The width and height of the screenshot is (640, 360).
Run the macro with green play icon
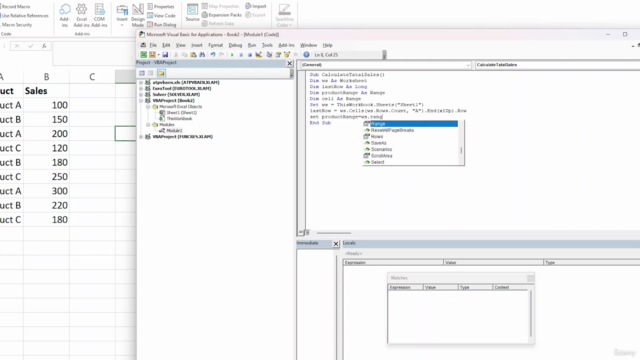tap(232, 55)
